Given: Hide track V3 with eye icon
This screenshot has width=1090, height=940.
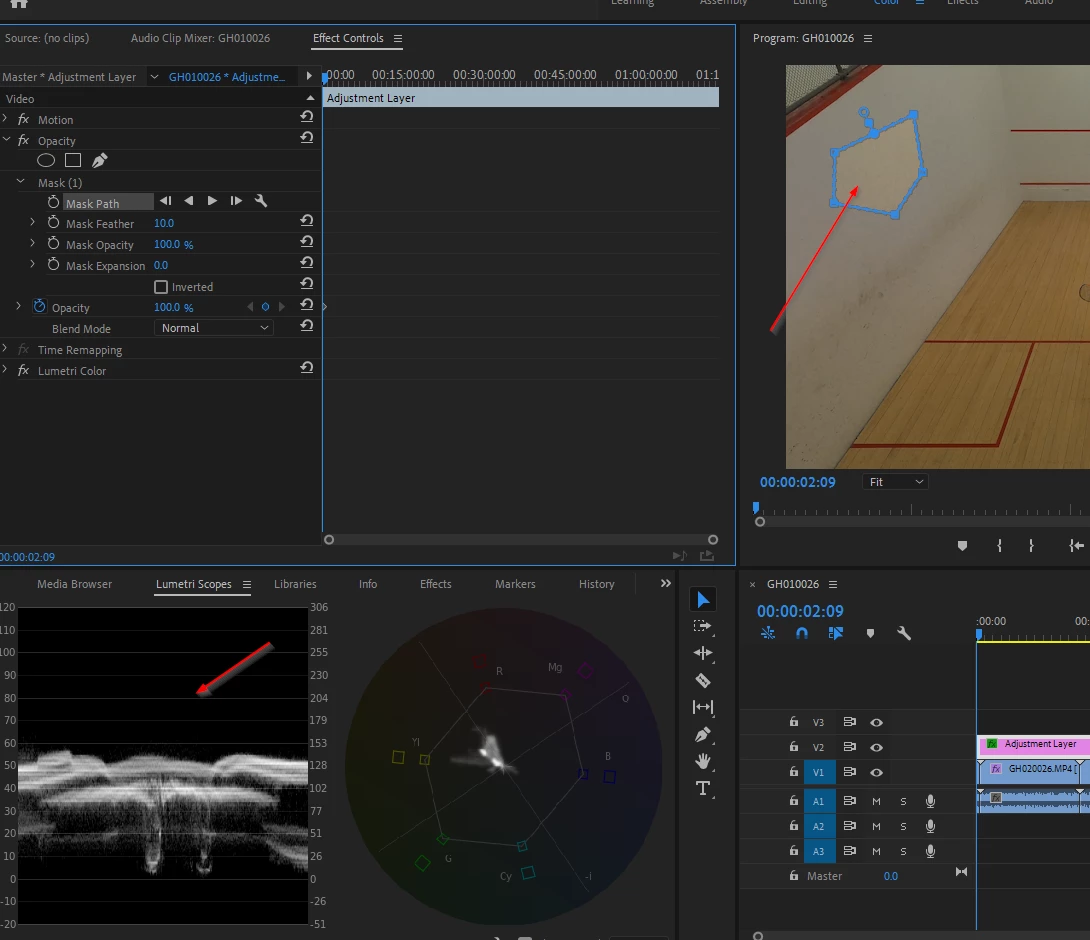Looking at the screenshot, I should (877, 722).
